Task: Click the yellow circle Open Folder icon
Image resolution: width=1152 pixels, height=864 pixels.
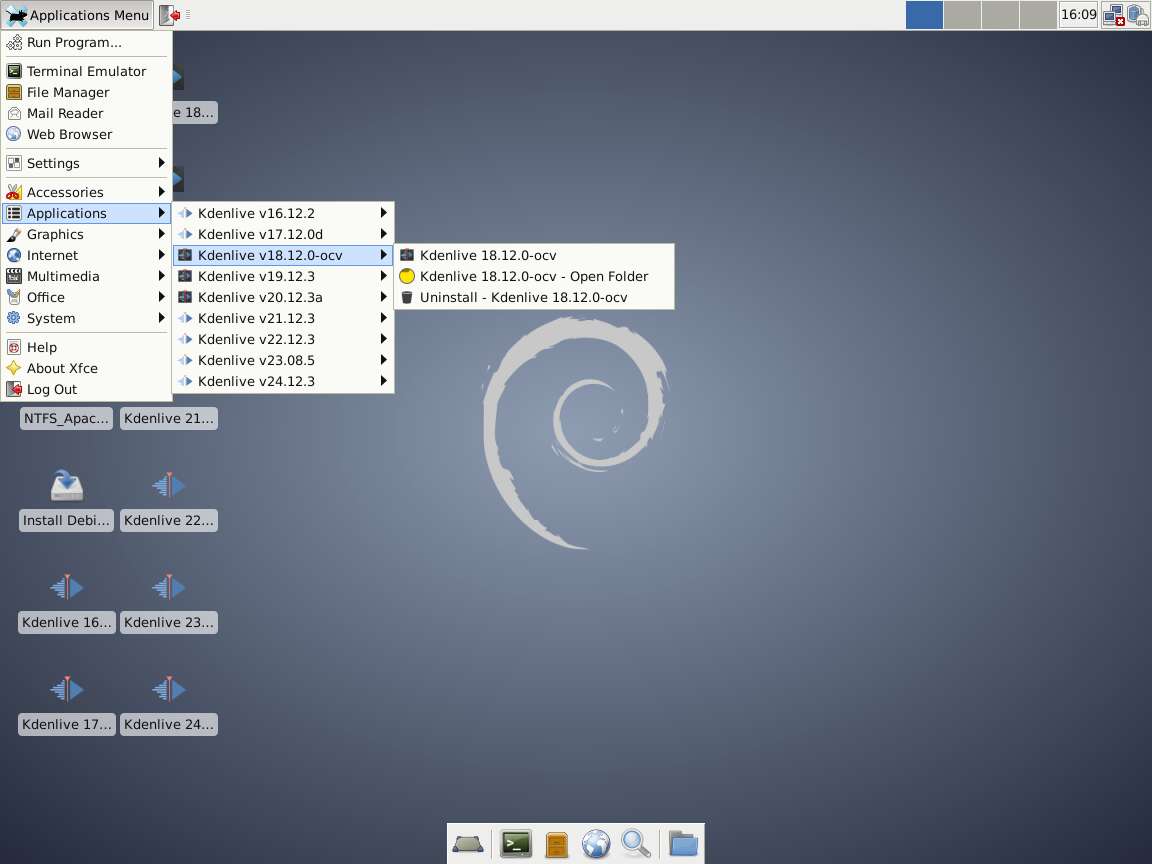Action: [407, 276]
